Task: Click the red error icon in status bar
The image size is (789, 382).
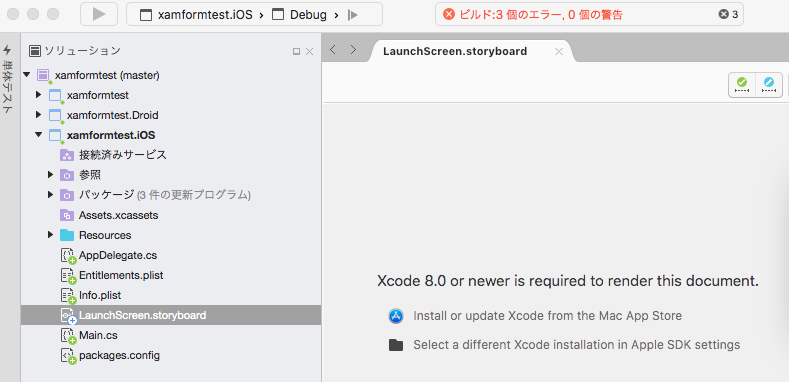Action: click(x=449, y=15)
